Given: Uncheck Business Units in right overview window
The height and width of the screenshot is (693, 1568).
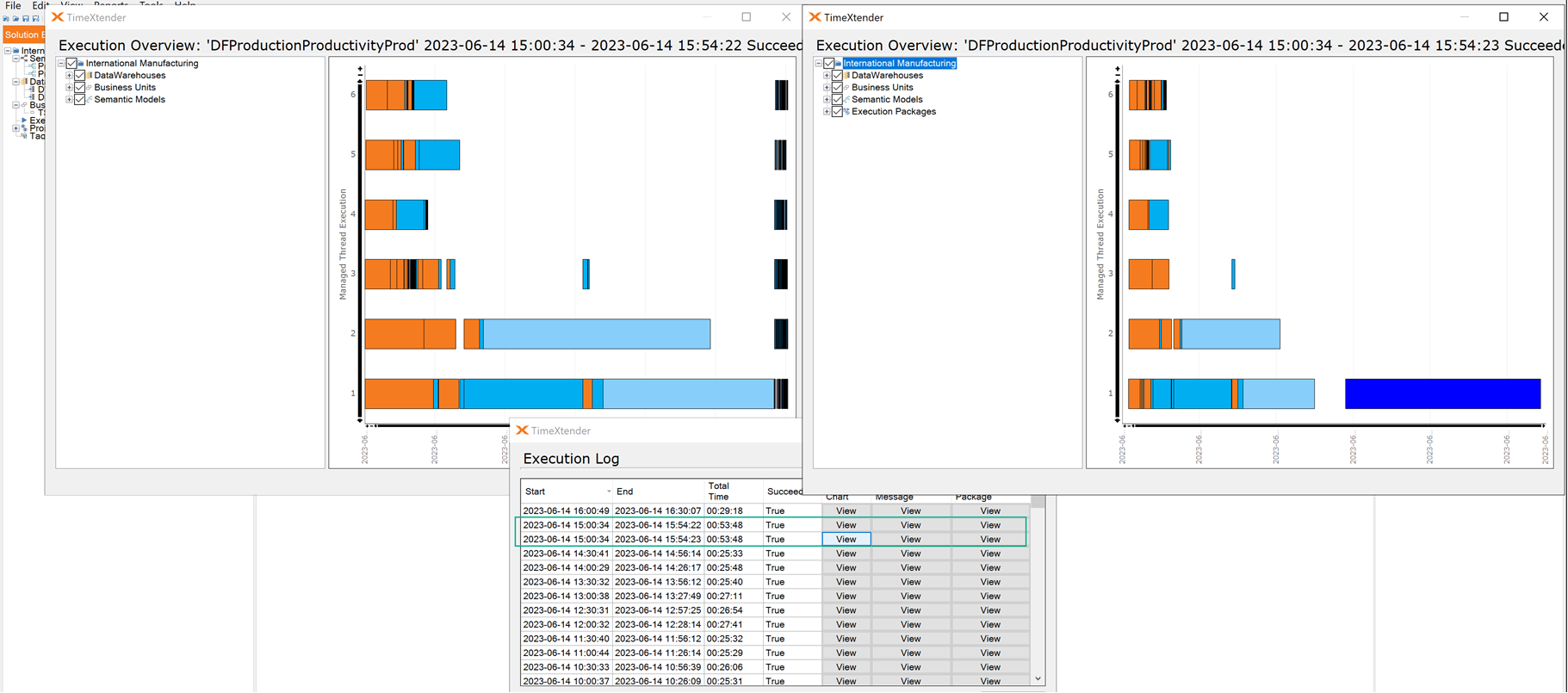Looking at the screenshot, I should 838,87.
